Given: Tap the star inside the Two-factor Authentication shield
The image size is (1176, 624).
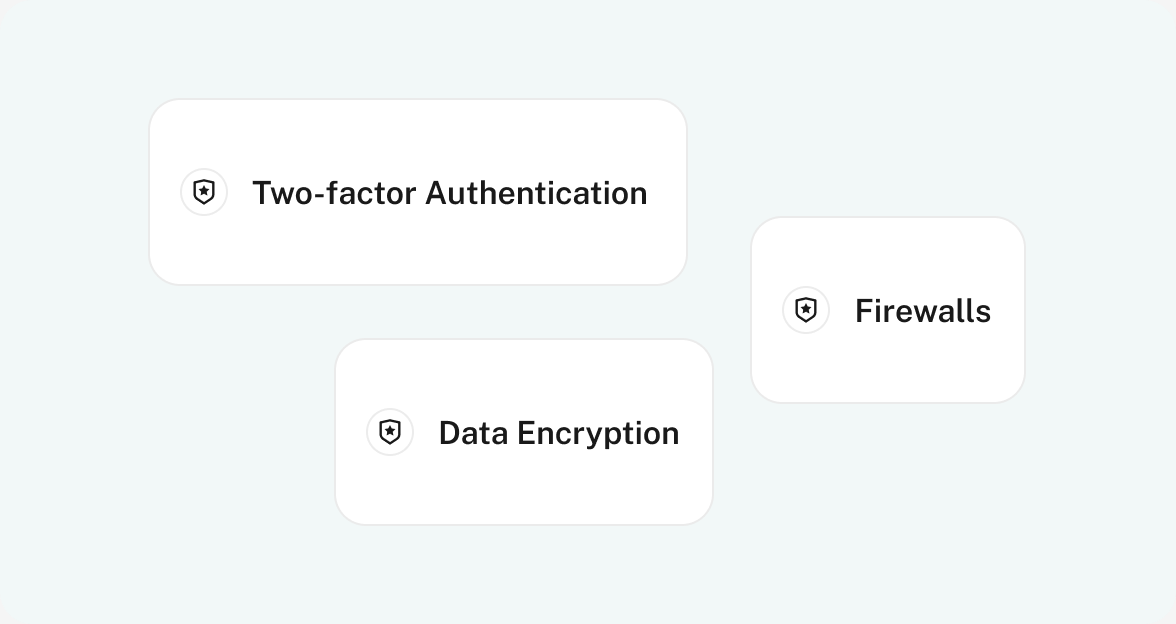Looking at the screenshot, I should (x=204, y=191).
